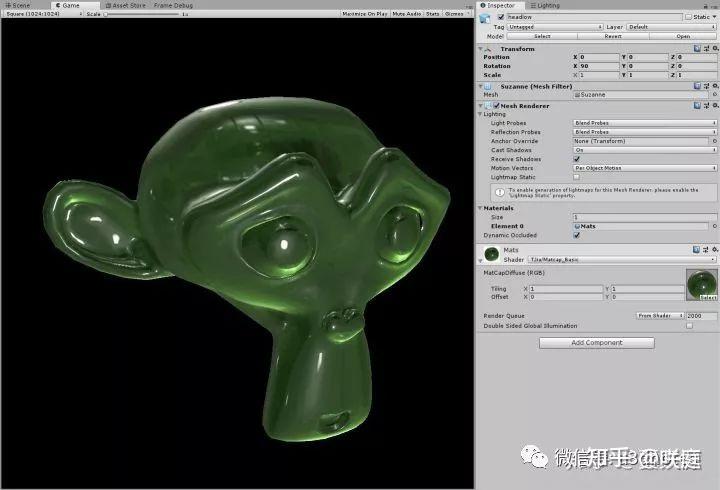Open the Cast Shadows dropdown
The height and width of the screenshot is (490, 720).
pos(645,150)
